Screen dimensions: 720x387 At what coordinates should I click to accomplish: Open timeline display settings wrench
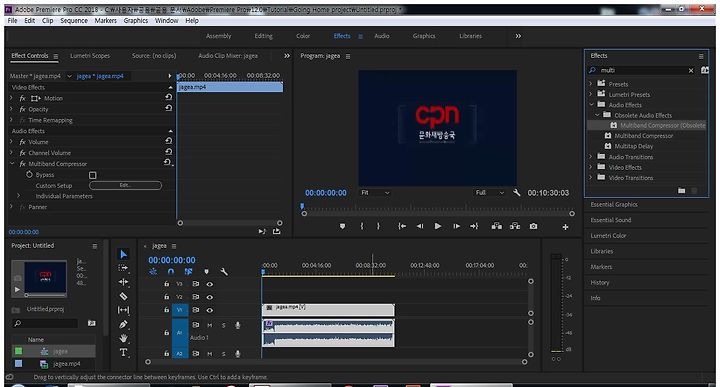[x=224, y=272]
